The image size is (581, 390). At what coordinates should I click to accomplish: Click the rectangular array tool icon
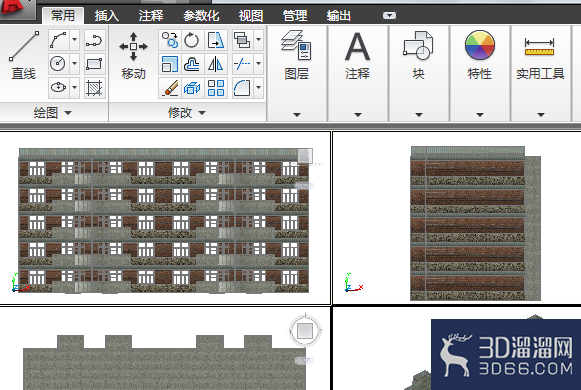[216, 88]
